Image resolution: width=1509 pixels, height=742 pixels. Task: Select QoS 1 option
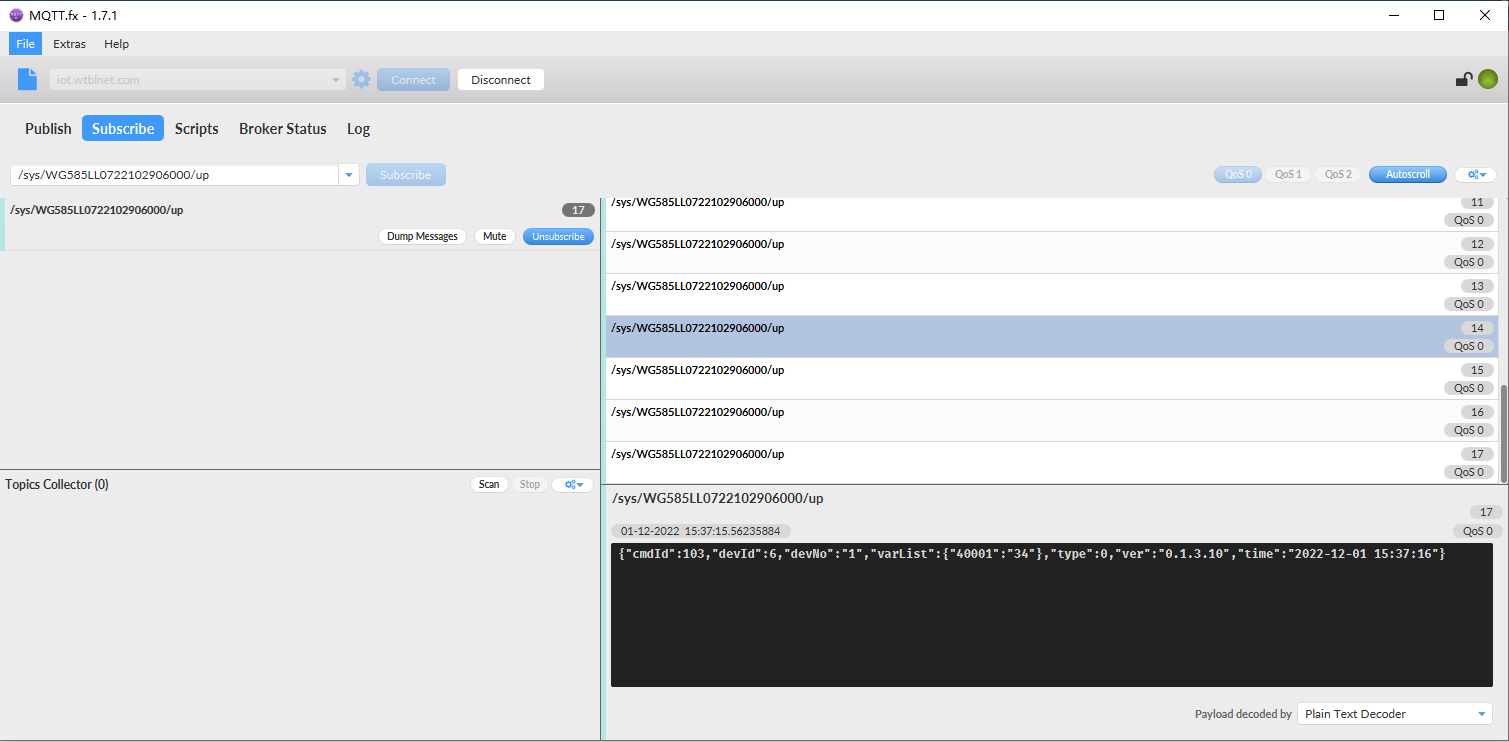(1288, 175)
